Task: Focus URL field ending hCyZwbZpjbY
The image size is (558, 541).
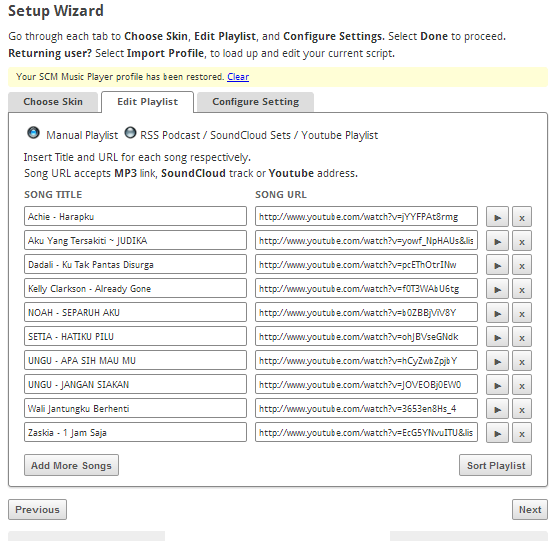Action: pyautogui.click(x=366, y=360)
